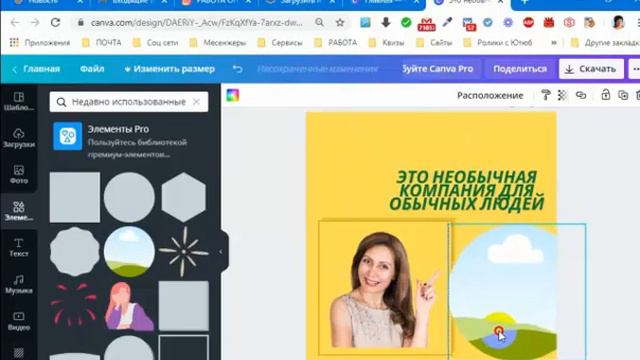This screenshot has height=360, width=640.
Task: Click the browser reload button
Action: point(55,23)
